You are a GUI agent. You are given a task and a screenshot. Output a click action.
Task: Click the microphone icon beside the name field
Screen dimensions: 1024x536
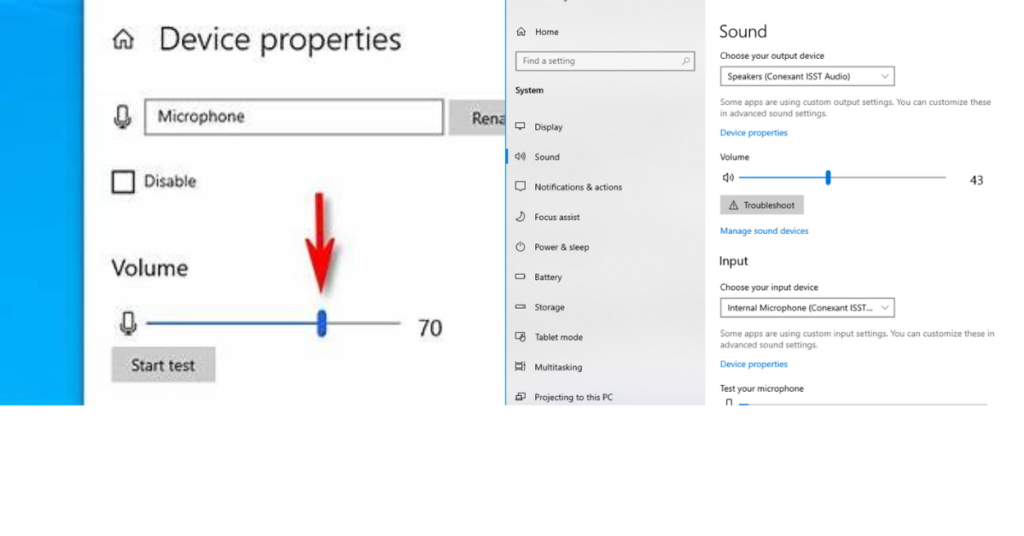(x=123, y=117)
